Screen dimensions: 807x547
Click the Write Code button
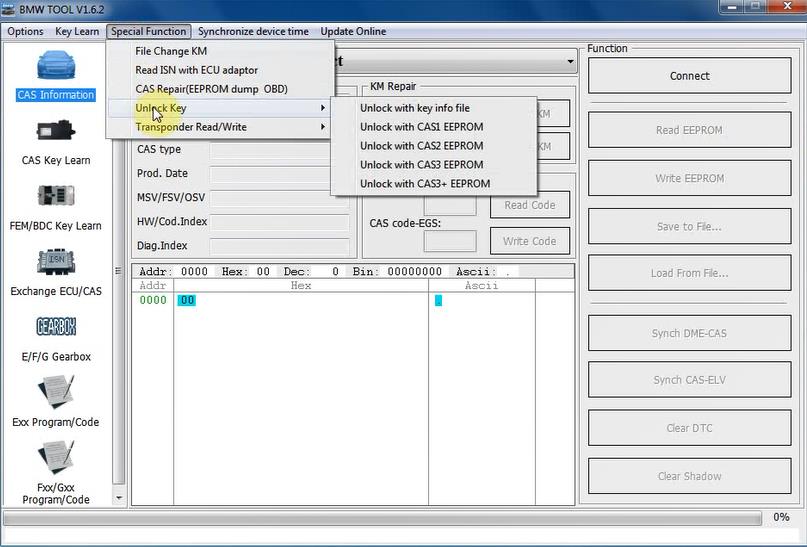[x=529, y=241]
